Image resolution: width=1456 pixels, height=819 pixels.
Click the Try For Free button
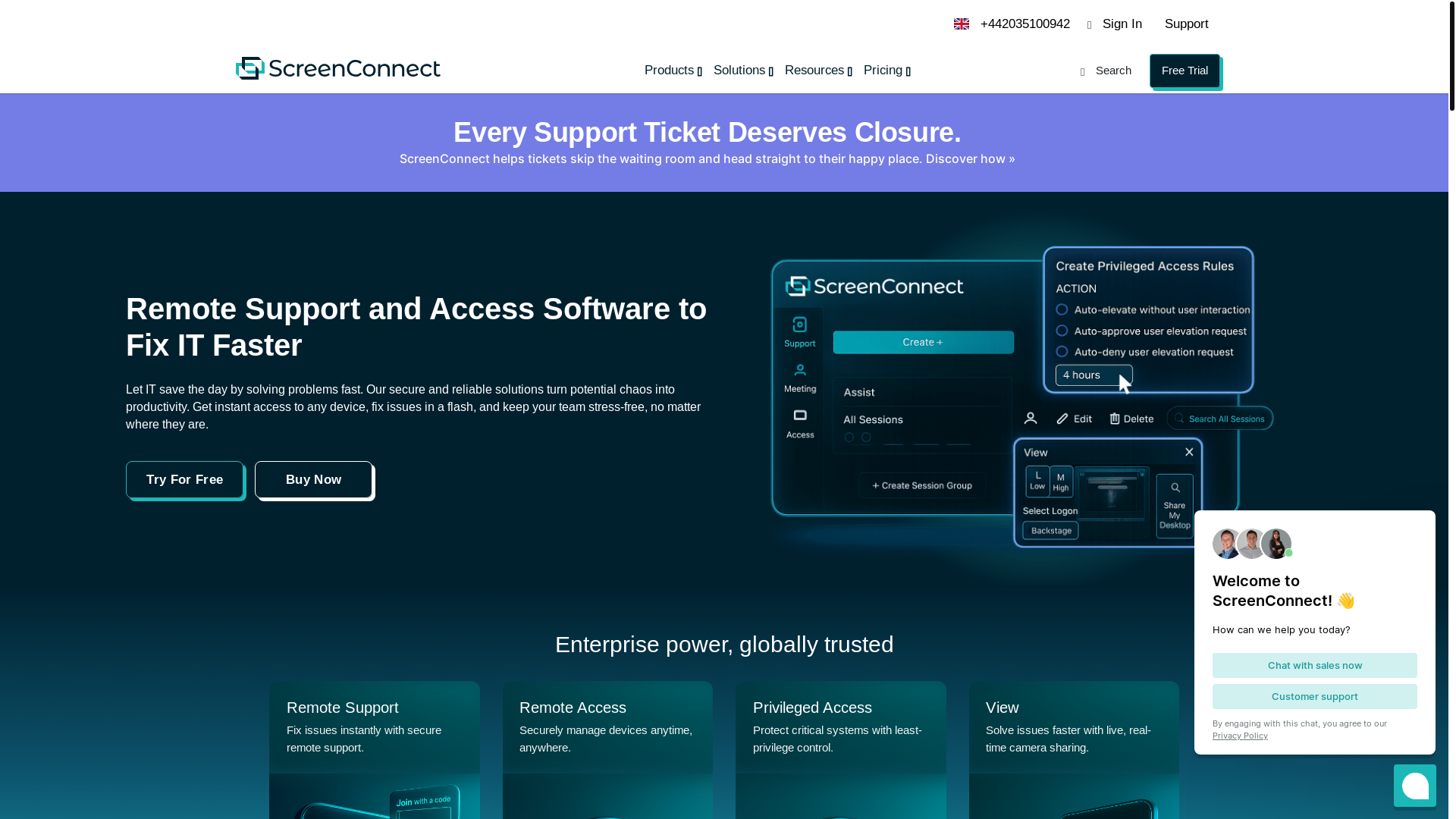pos(184,479)
